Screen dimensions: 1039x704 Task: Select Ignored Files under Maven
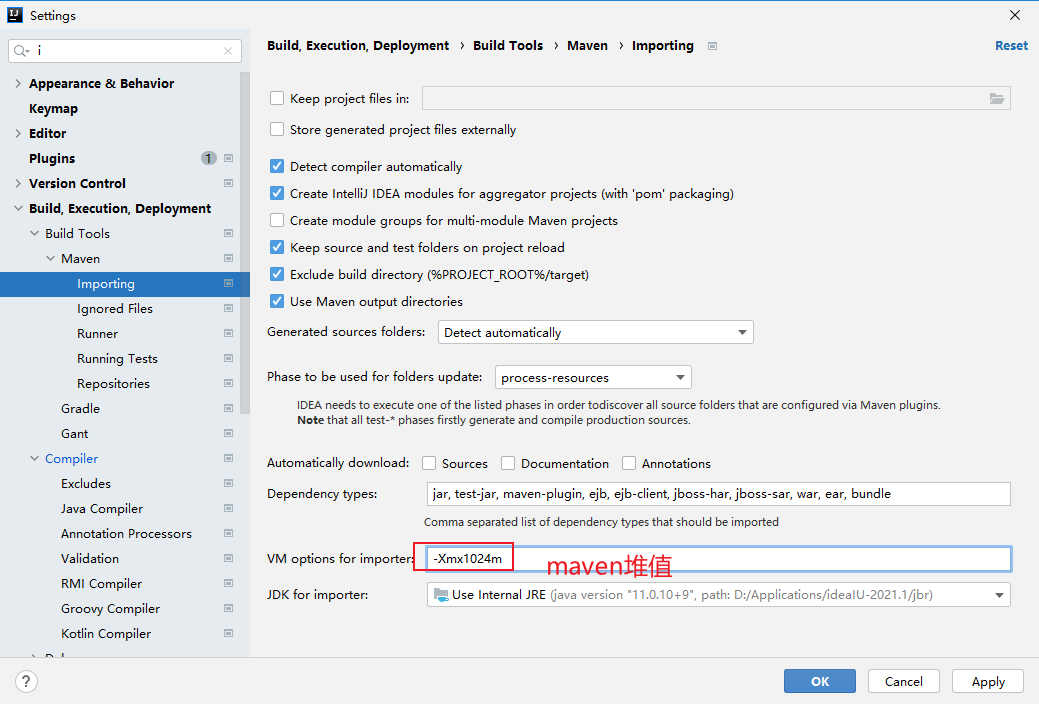tap(115, 308)
